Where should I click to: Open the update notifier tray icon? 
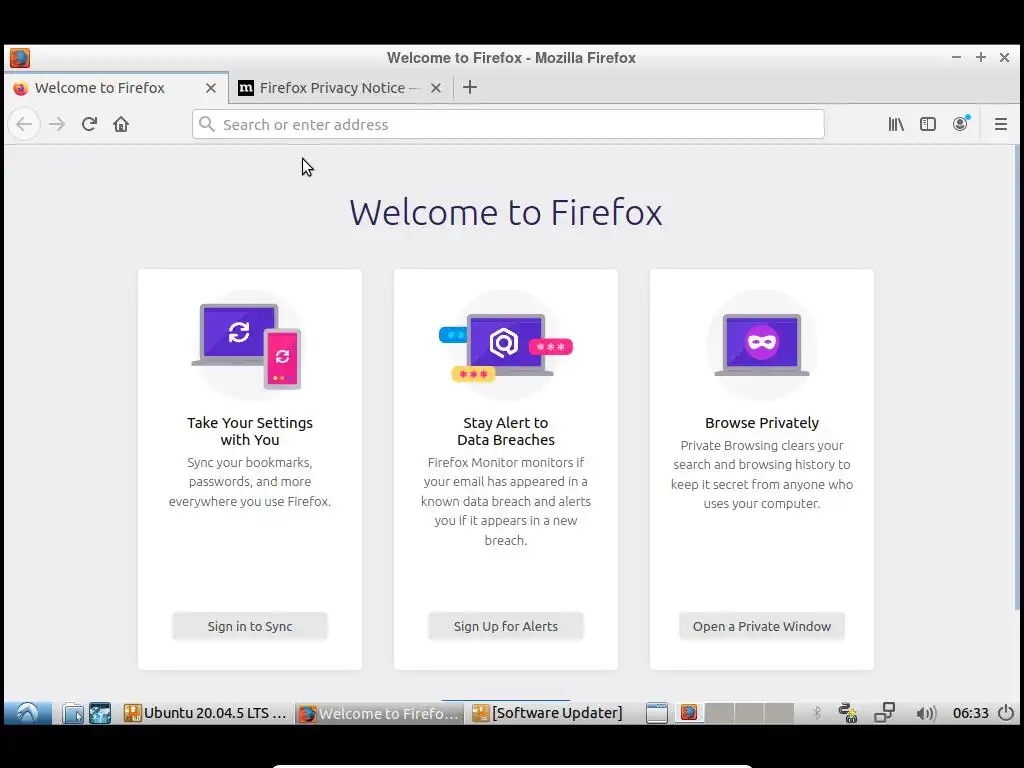click(x=848, y=712)
